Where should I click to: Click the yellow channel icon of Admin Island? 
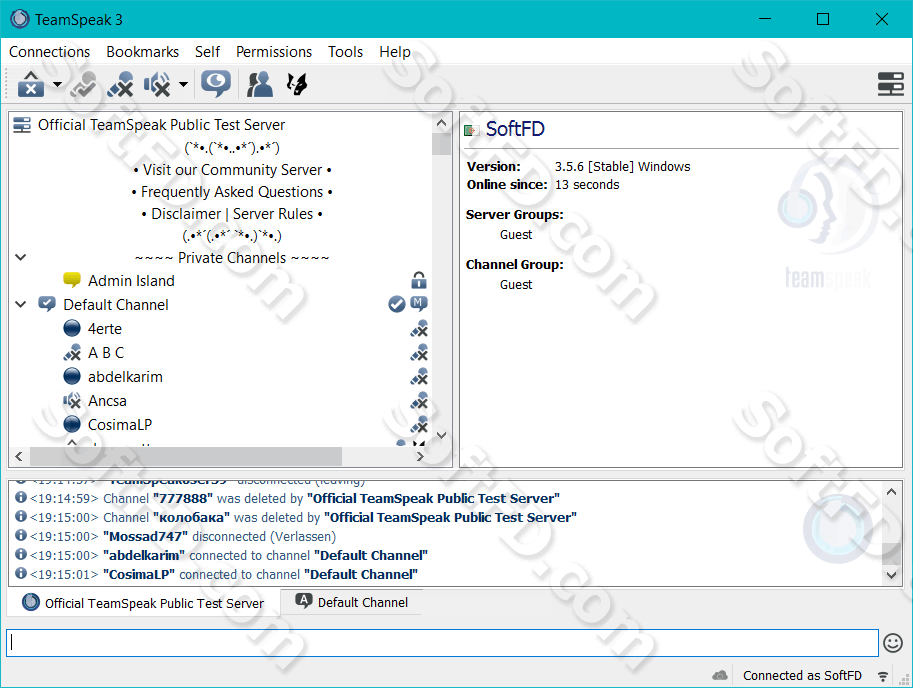(x=72, y=280)
